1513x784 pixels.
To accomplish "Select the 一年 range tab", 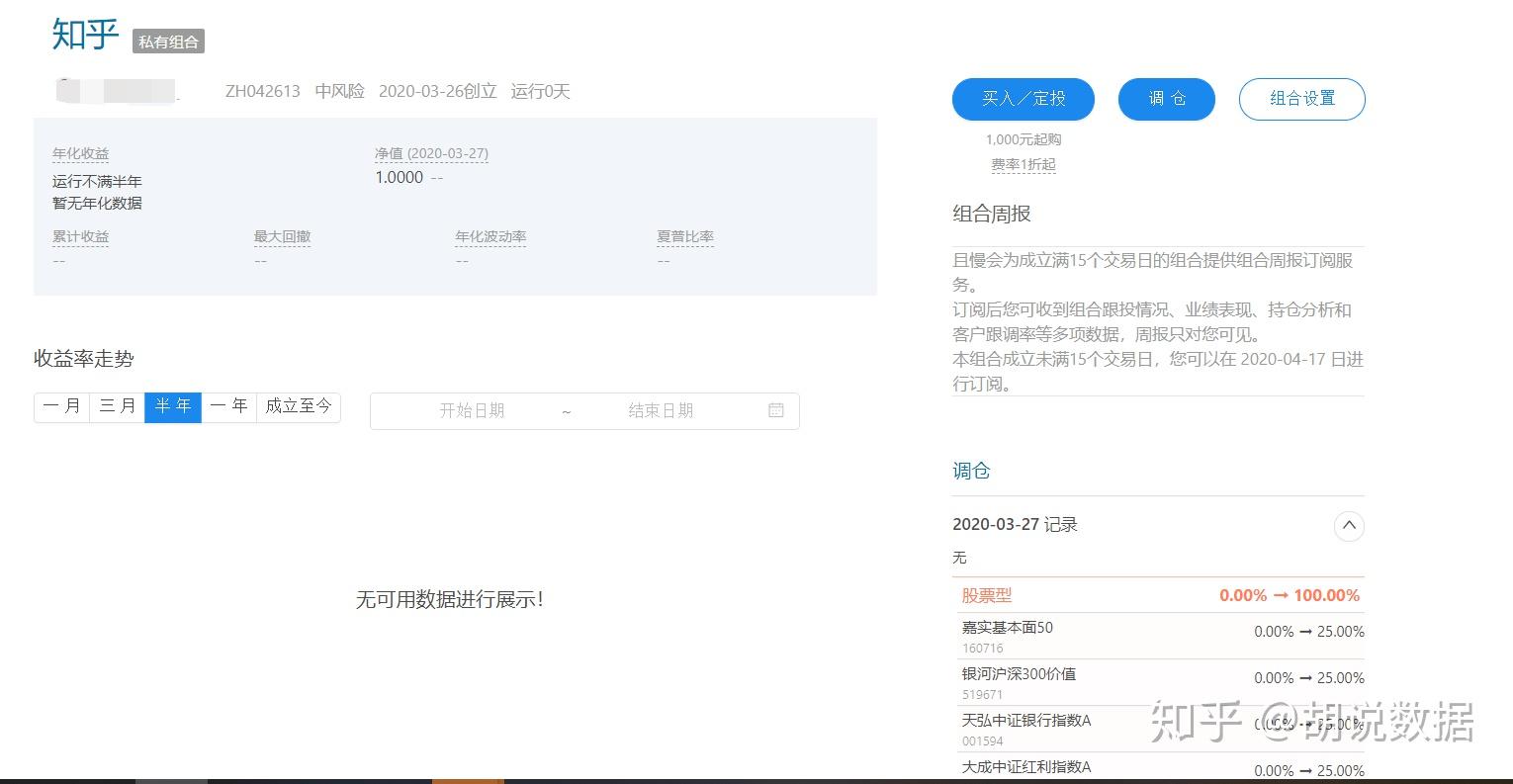I will pos(228,406).
